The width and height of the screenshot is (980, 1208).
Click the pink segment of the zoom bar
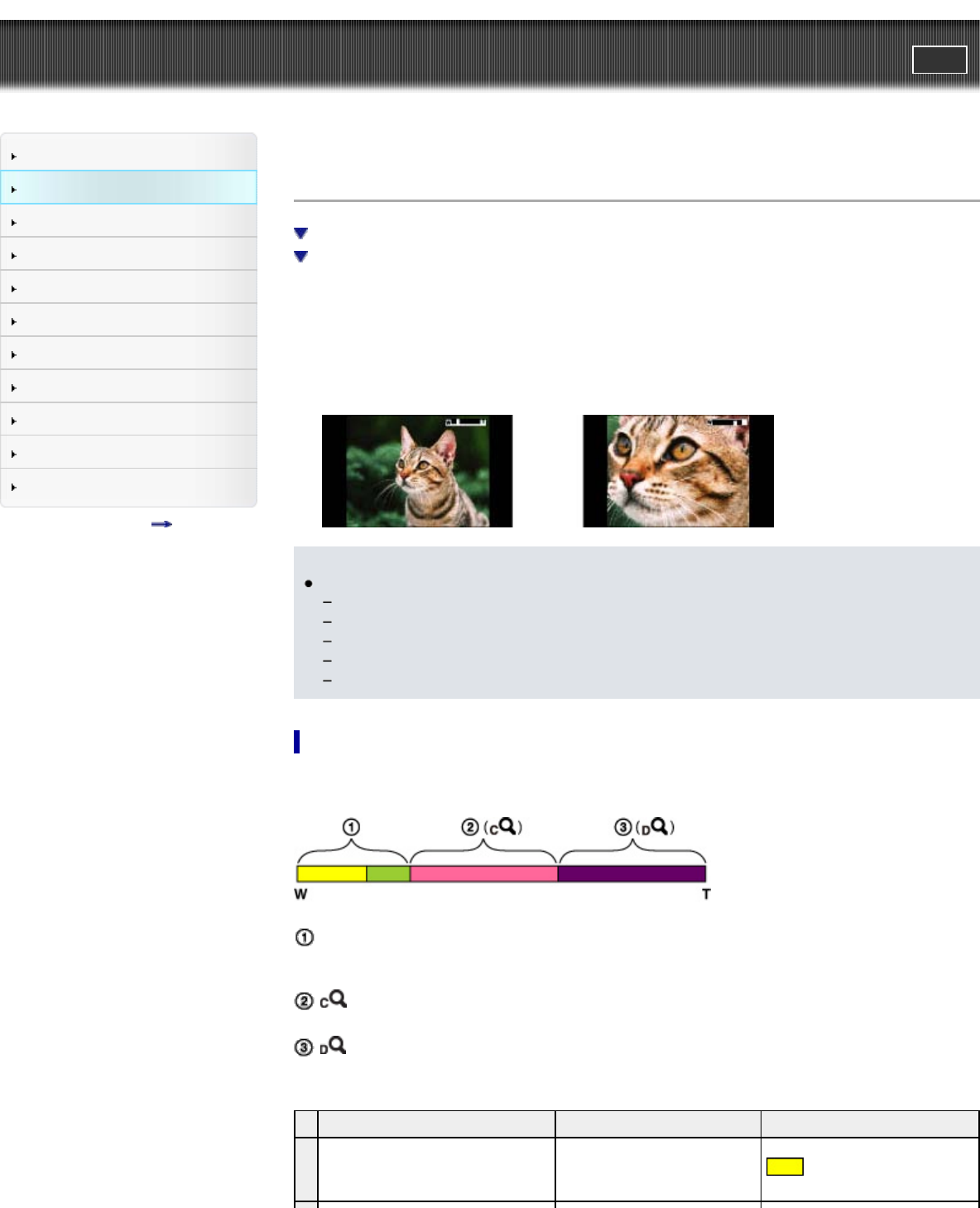pyautogui.click(x=483, y=874)
